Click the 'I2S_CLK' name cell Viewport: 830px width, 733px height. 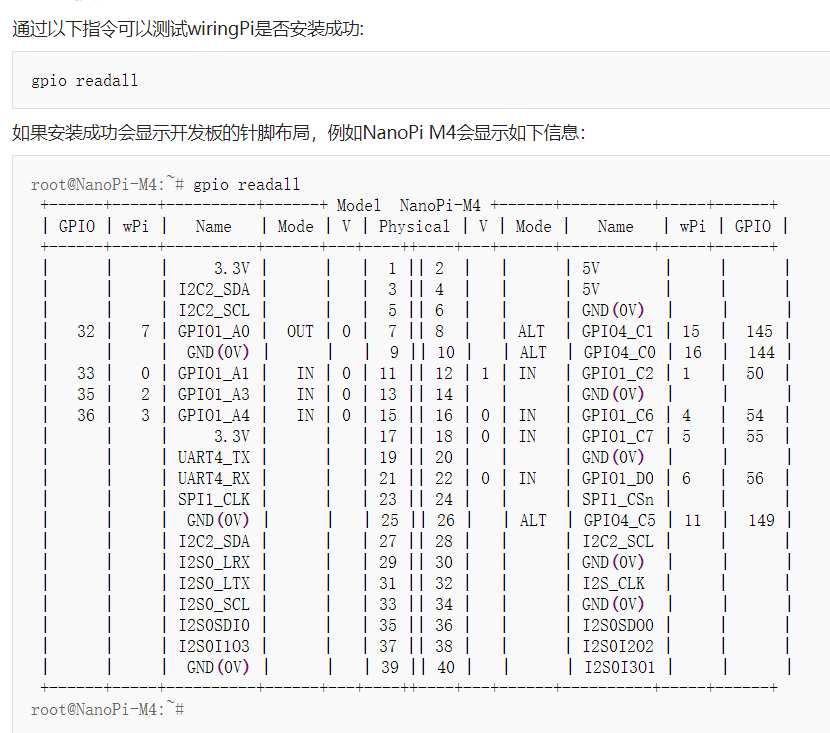click(613, 584)
